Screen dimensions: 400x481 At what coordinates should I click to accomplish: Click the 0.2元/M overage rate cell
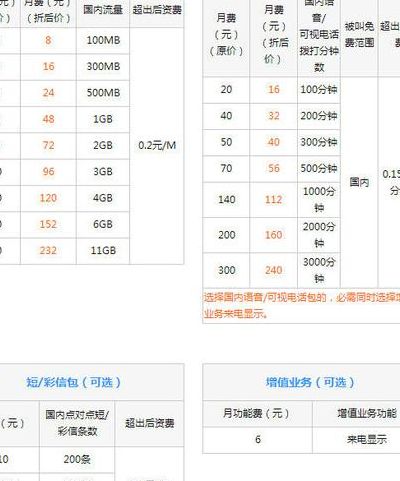[x=157, y=146]
